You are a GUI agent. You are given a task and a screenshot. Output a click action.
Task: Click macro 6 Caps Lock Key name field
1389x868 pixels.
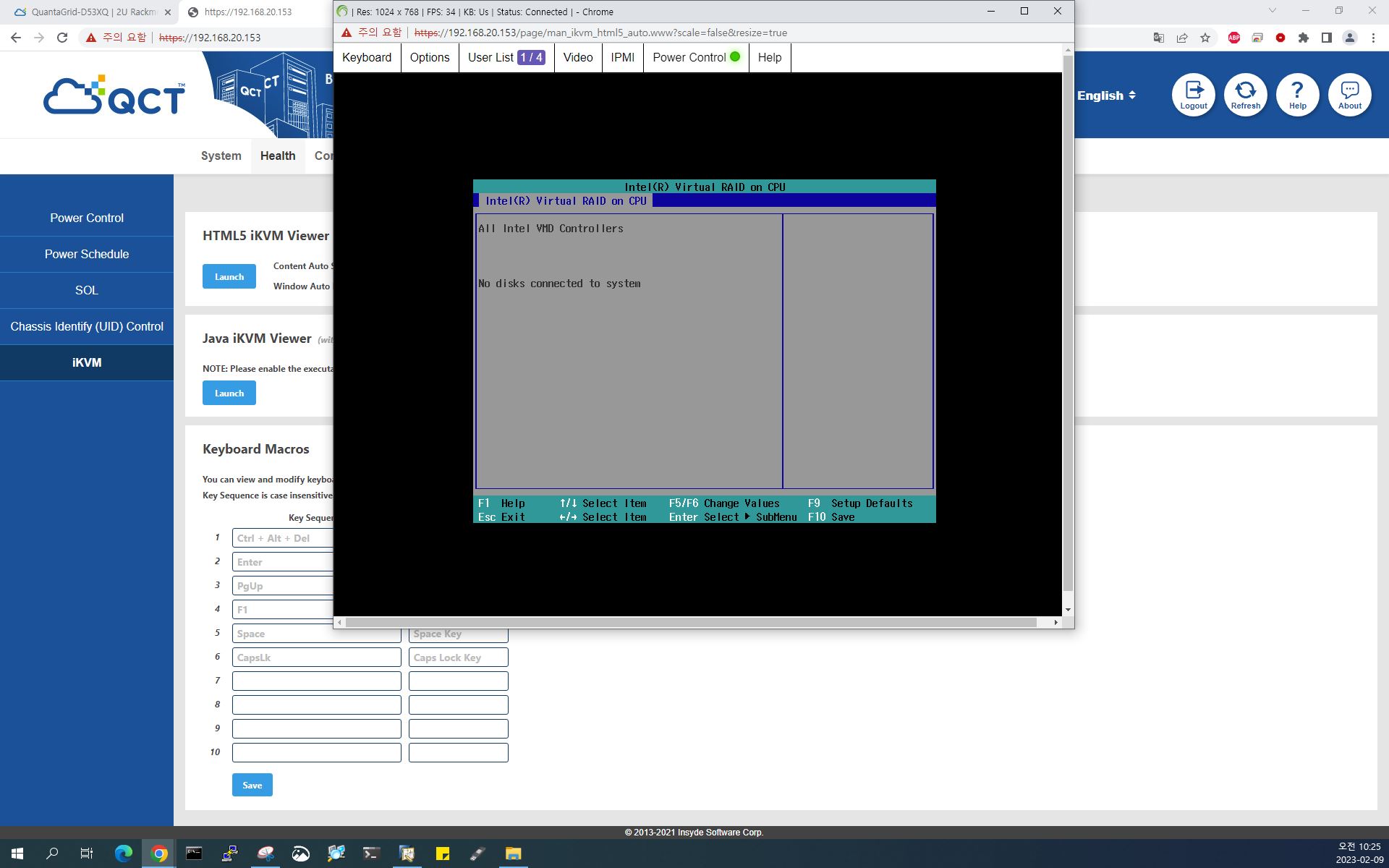[459, 657]
